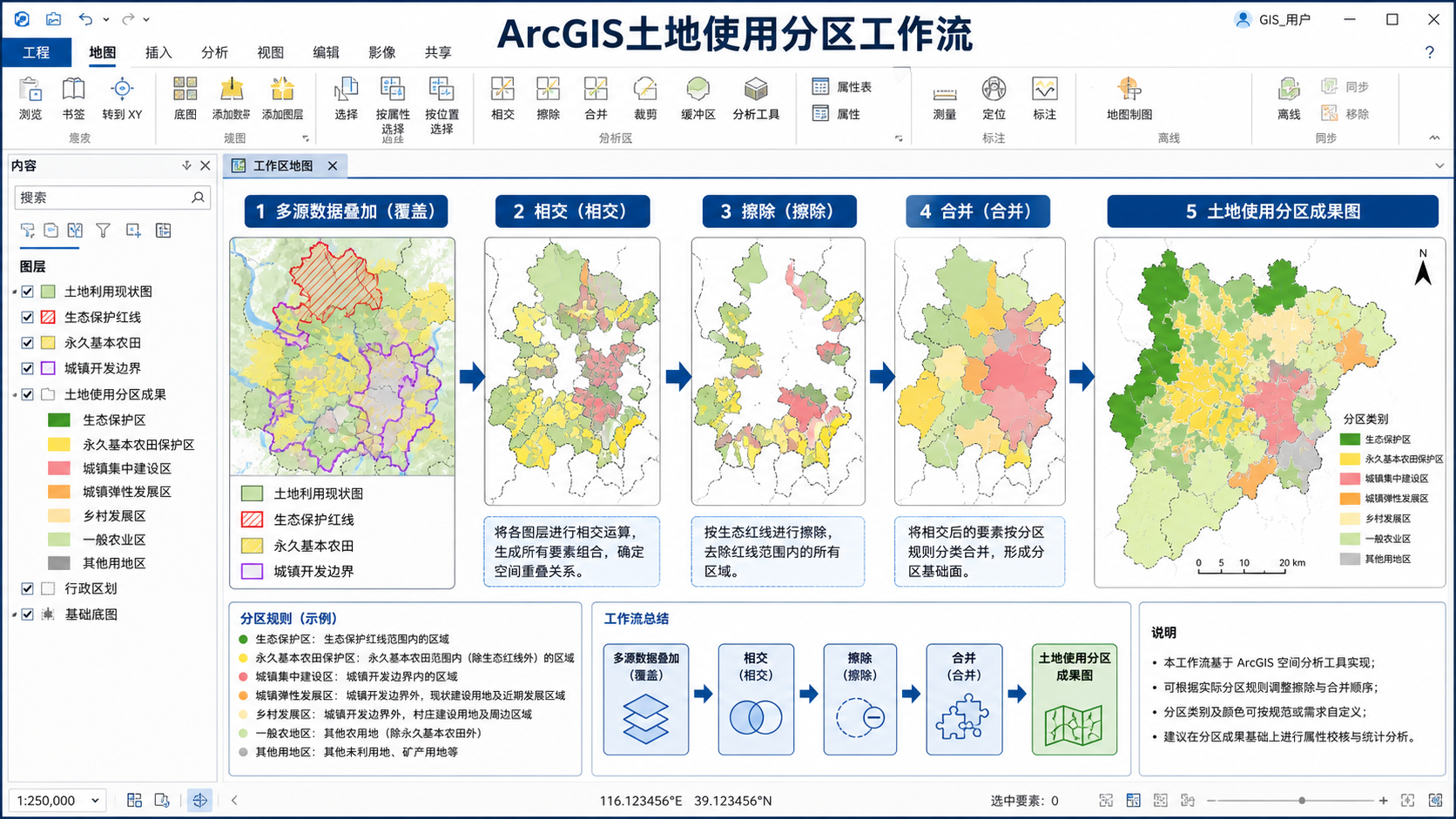Toggle 生态保护红线 layer checkbox
Viewport: 1456px width, 819px height.
(x=28, y=317)
